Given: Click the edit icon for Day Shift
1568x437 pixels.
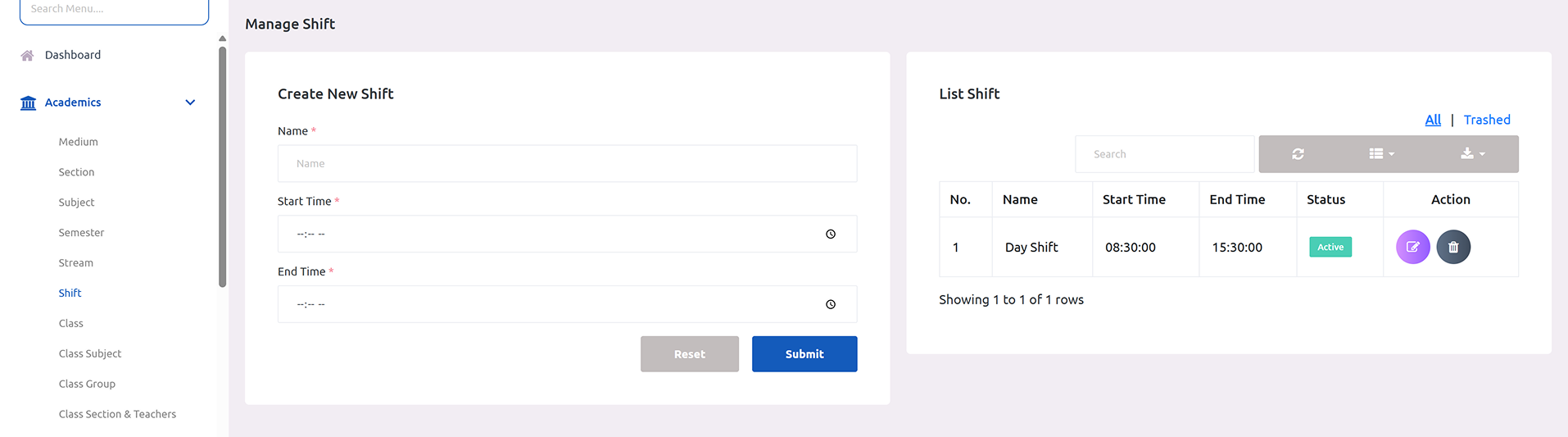Looking at the screenshot, I should coord(1412,247).
